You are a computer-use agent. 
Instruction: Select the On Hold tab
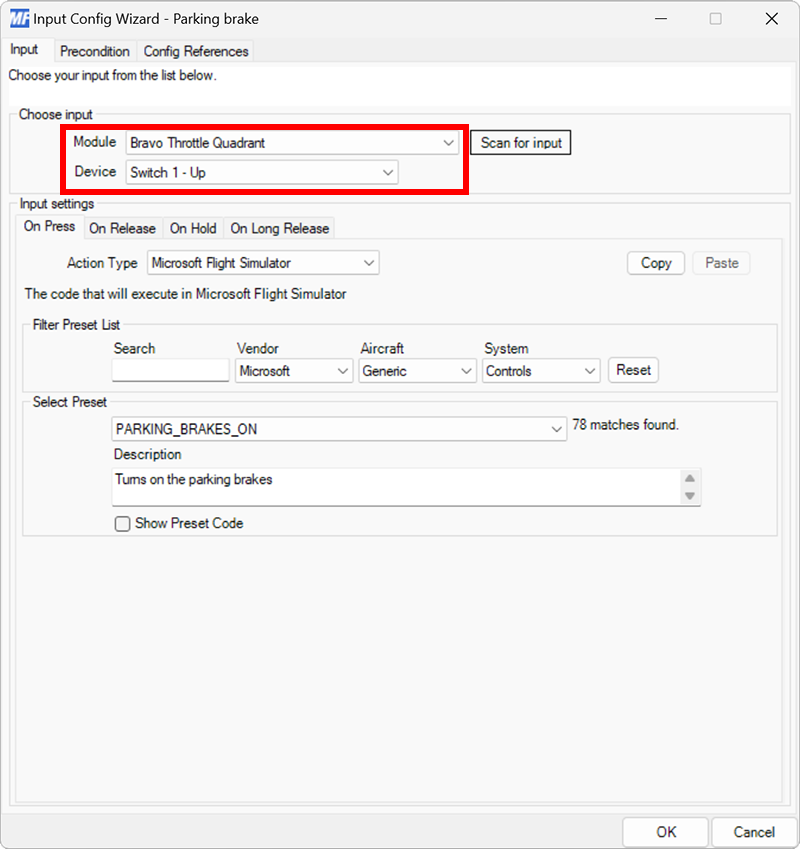point(192,228)
